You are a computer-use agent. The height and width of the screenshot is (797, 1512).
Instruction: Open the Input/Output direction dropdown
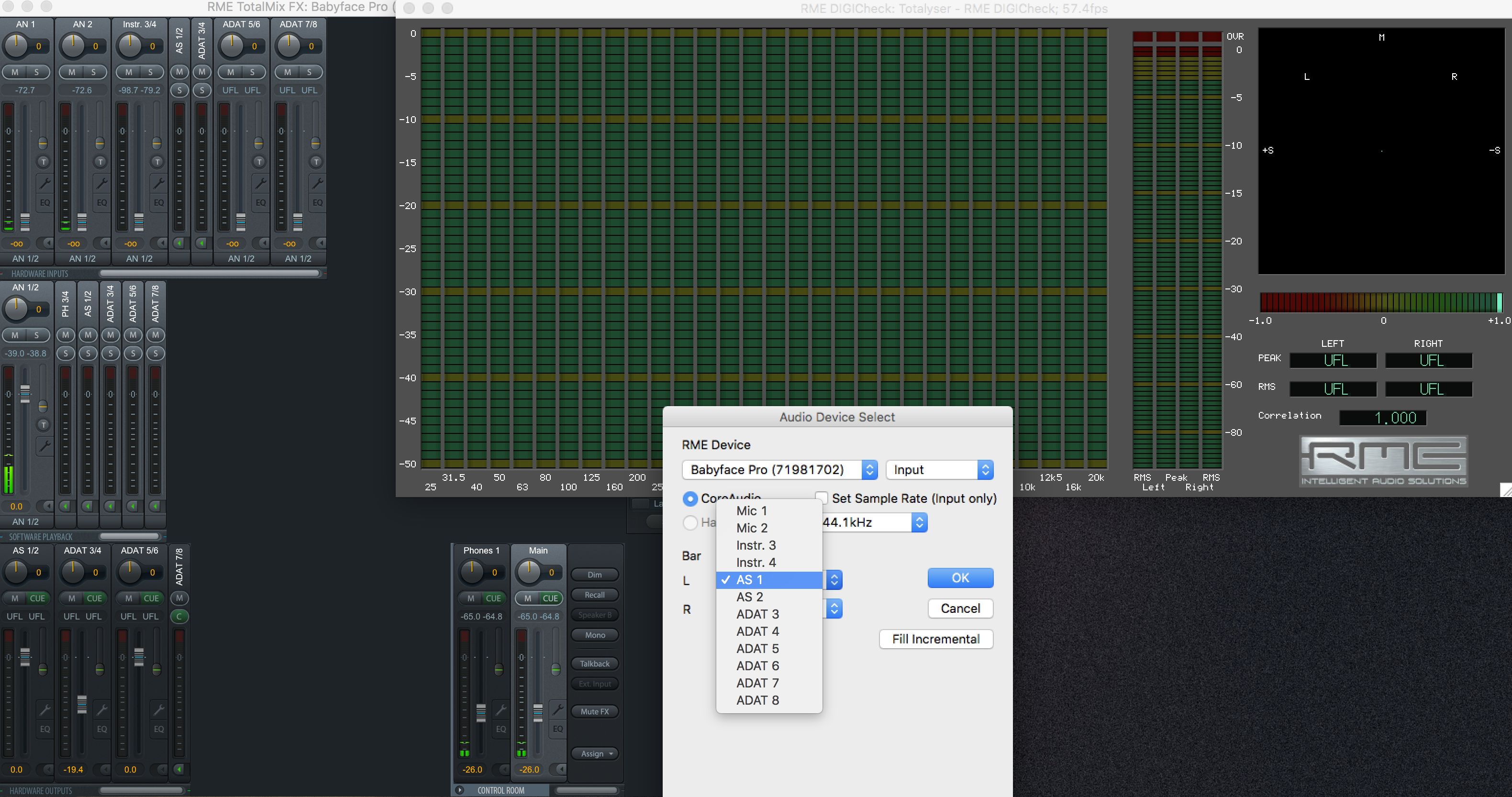tap(939, 469)
